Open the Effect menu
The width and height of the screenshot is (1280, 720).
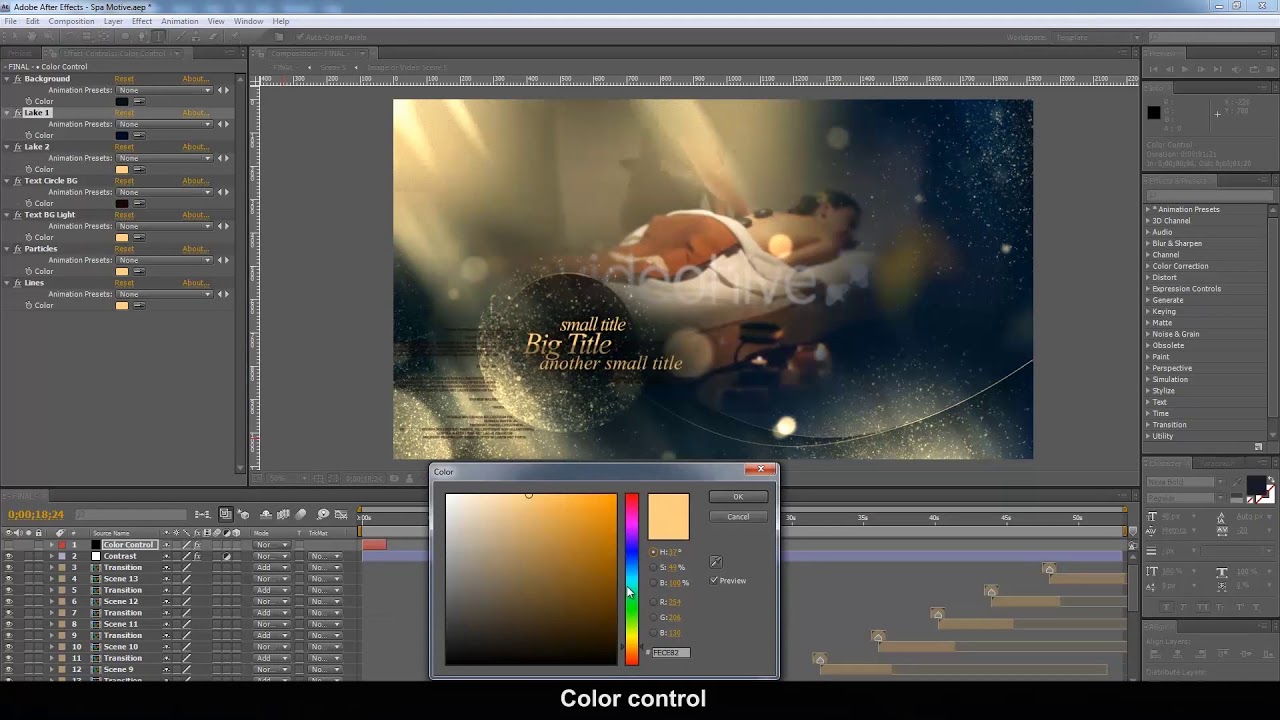click(142, 21)
